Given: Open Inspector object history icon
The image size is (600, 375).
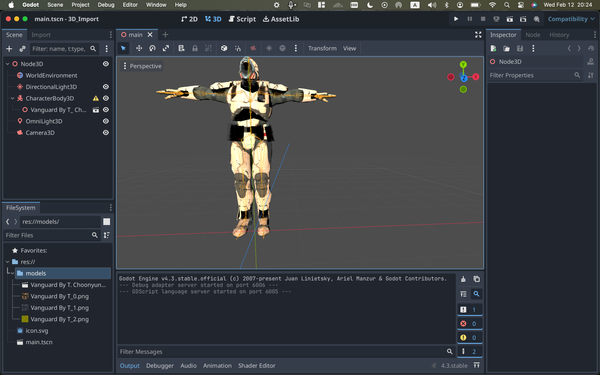Looking at the screenshot, I should [591, 48].
